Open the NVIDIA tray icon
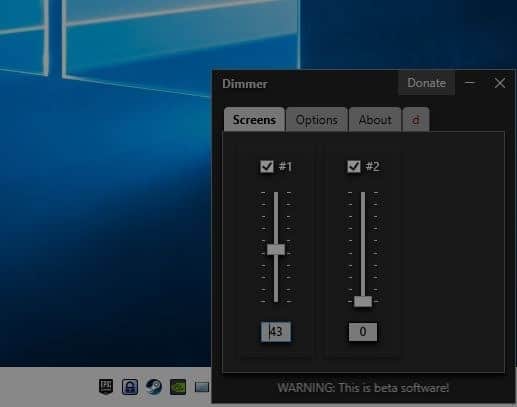Viewport: 517px width, 407px height. pyautogui.click(x=178, y=387)
